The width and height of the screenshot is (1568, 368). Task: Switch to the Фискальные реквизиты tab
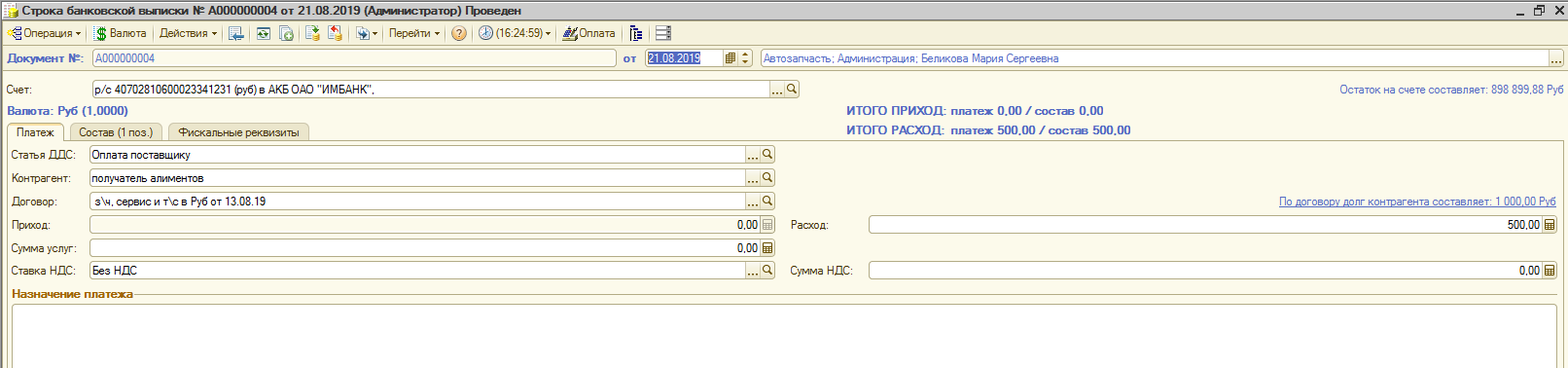[238, 132]
